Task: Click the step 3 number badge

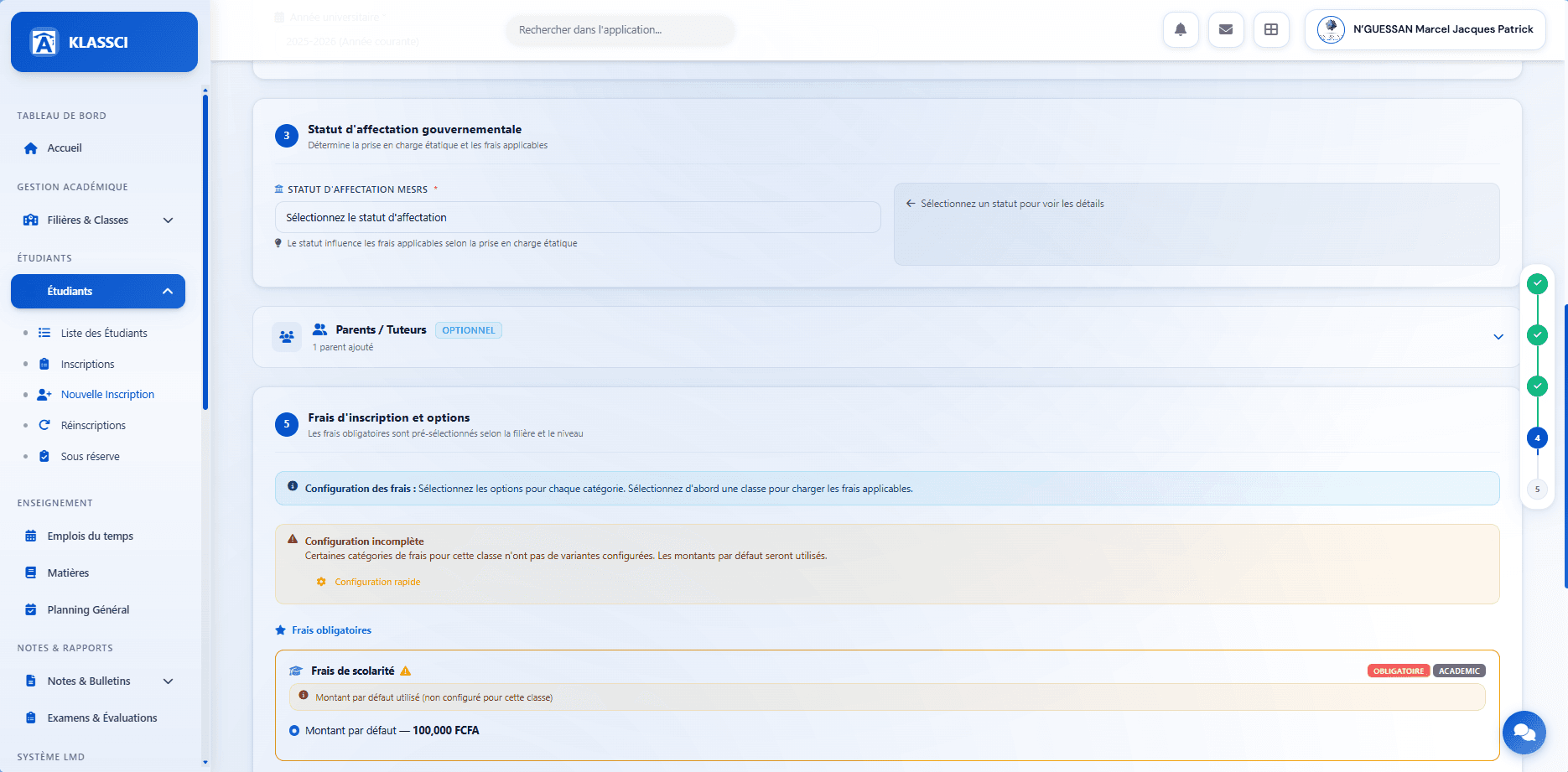Action: (287, 136)
